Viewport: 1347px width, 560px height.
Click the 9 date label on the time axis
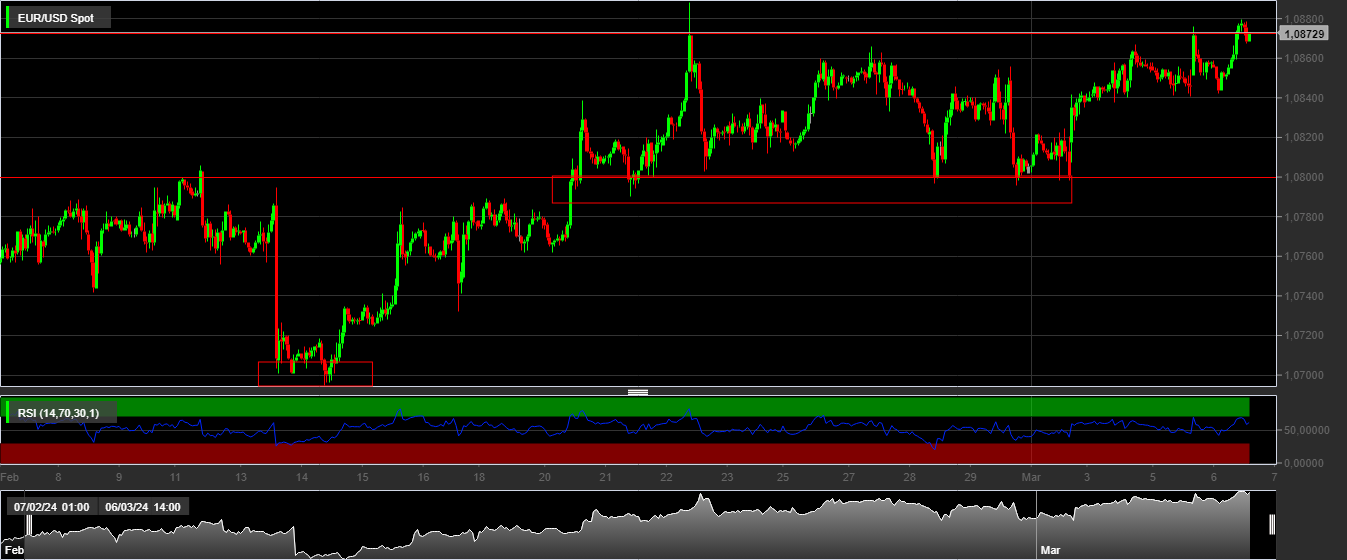point(119,477)
